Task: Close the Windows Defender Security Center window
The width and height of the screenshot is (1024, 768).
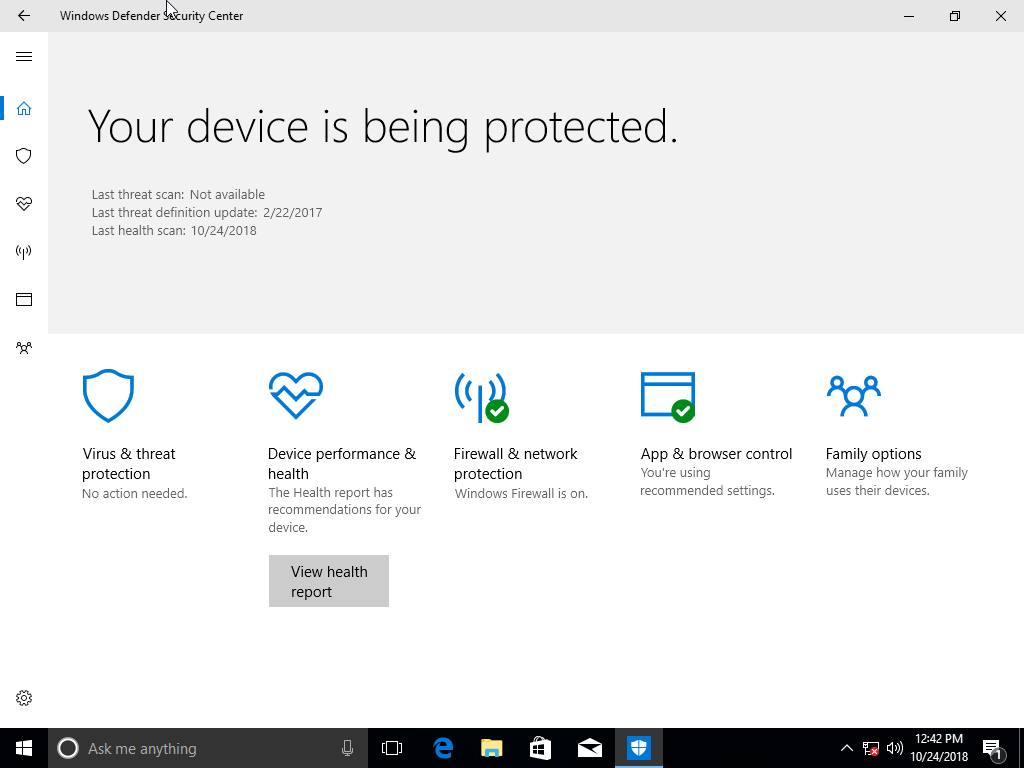Action: pos(1000,16)
